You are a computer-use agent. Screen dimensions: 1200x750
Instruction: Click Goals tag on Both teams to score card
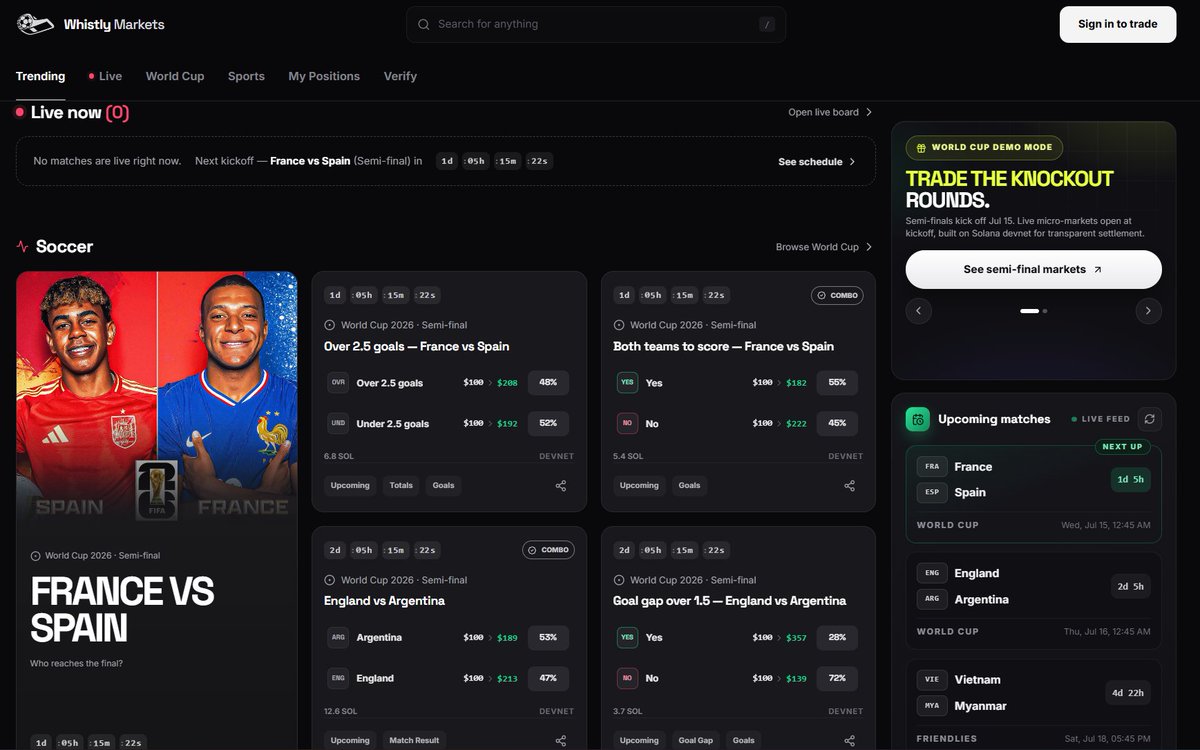point(690,486)
